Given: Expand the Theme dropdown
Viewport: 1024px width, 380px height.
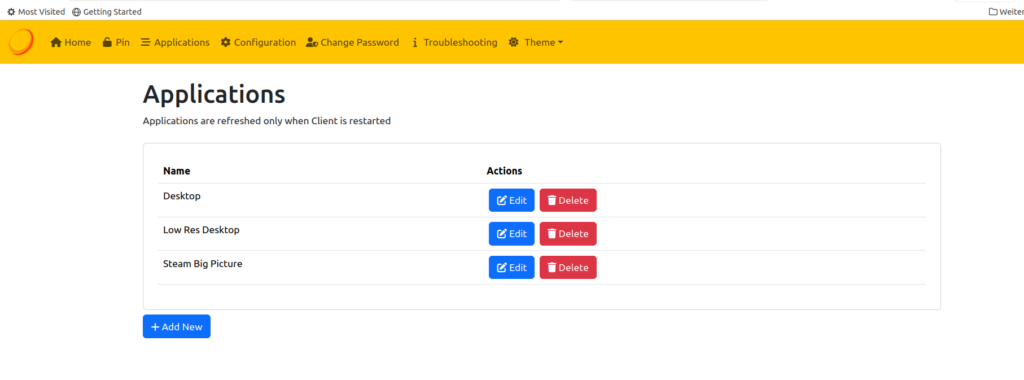Looking at the screenshot, I should tap(536, 42).
